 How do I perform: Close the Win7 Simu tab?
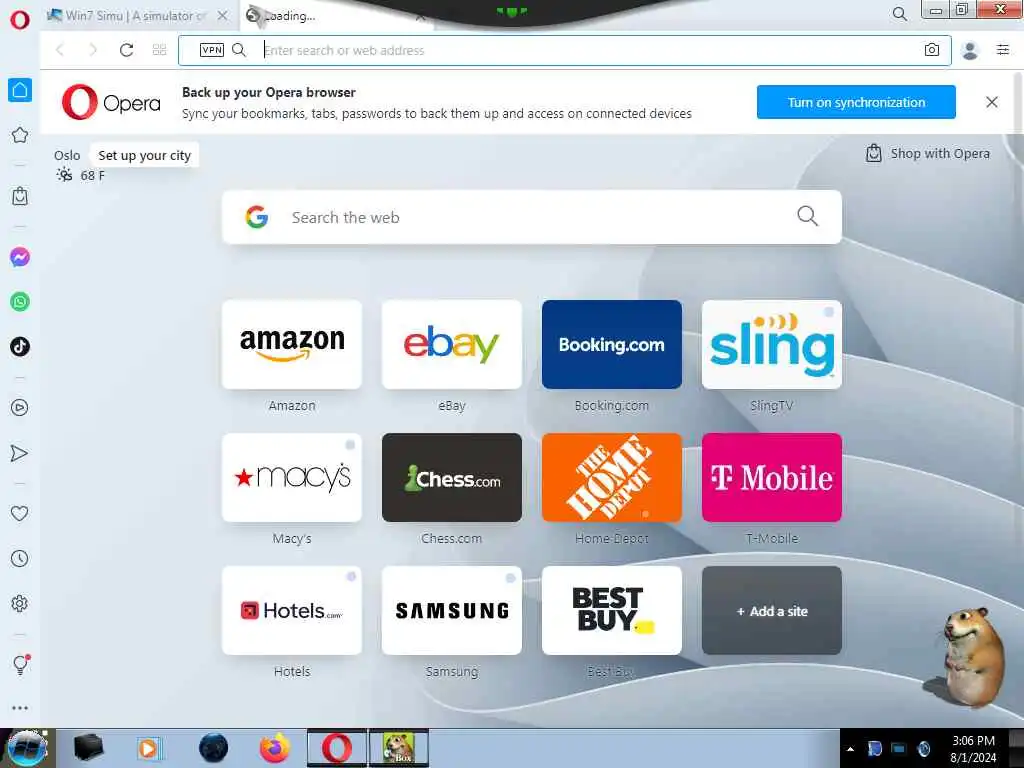(x=223, y=15)
